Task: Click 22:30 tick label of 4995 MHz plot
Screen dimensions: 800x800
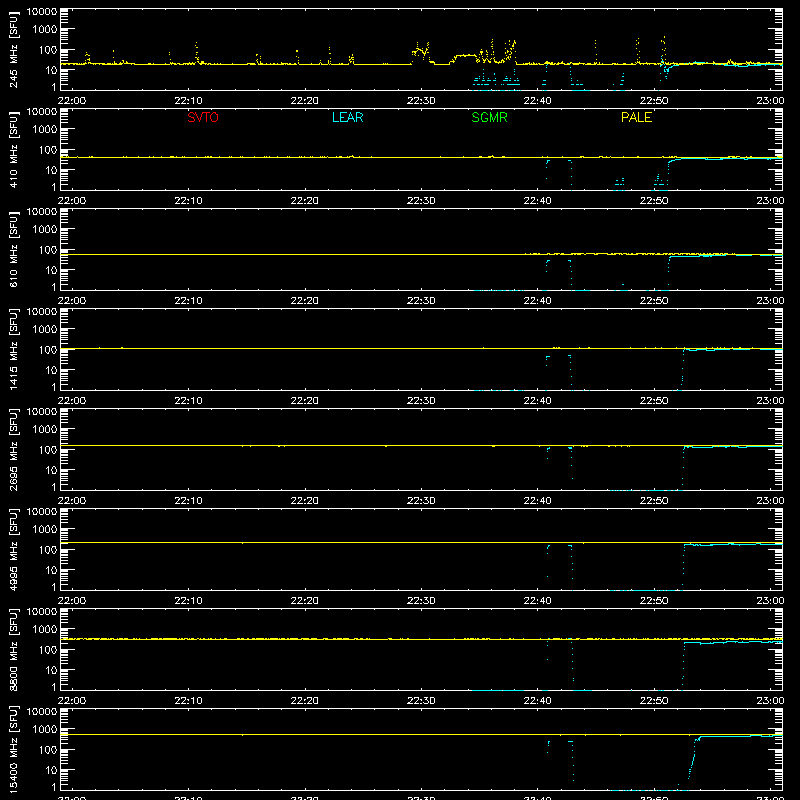Action: (x=421, y=601)
